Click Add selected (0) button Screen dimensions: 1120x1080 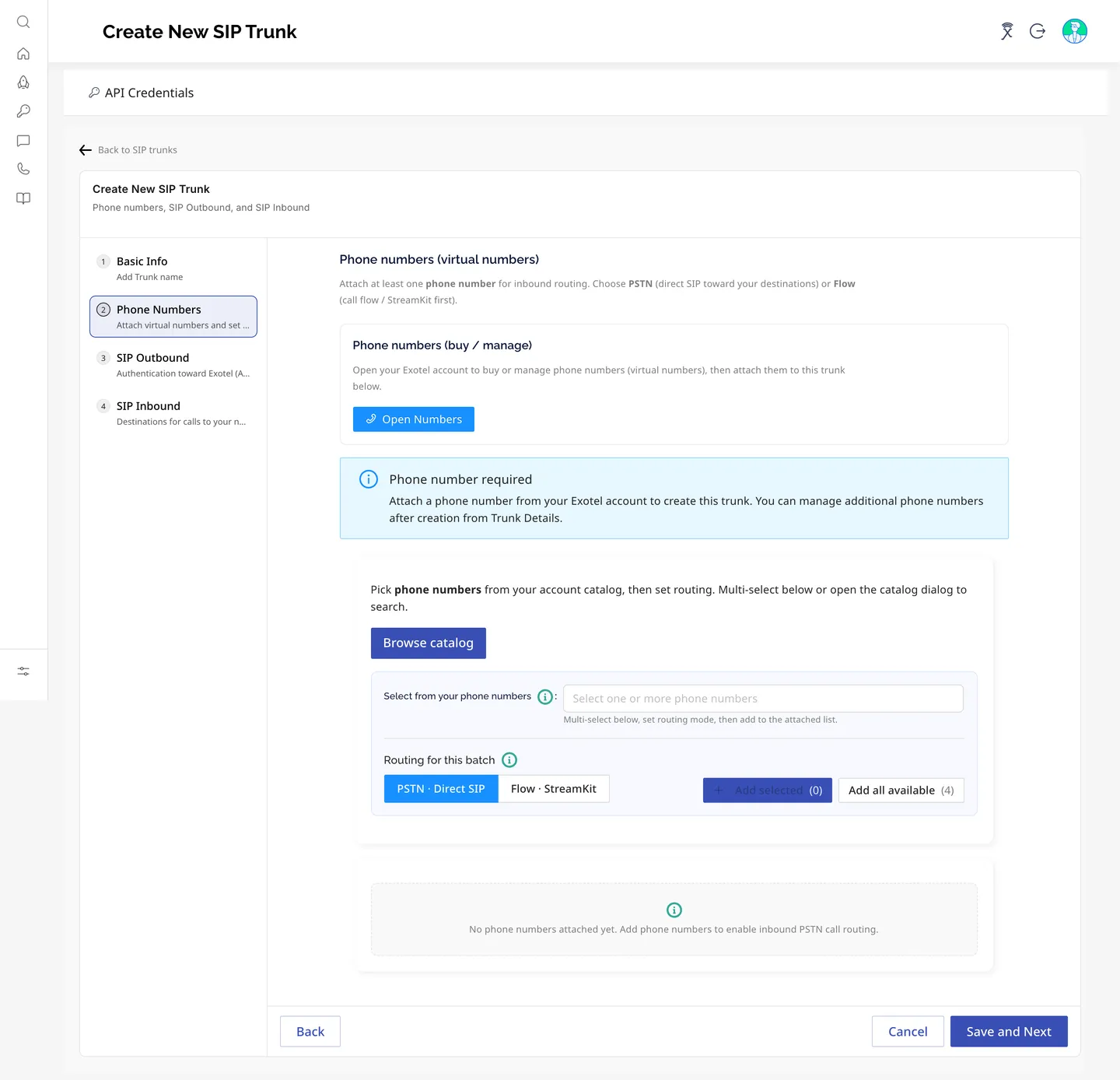tap(768, 791)
